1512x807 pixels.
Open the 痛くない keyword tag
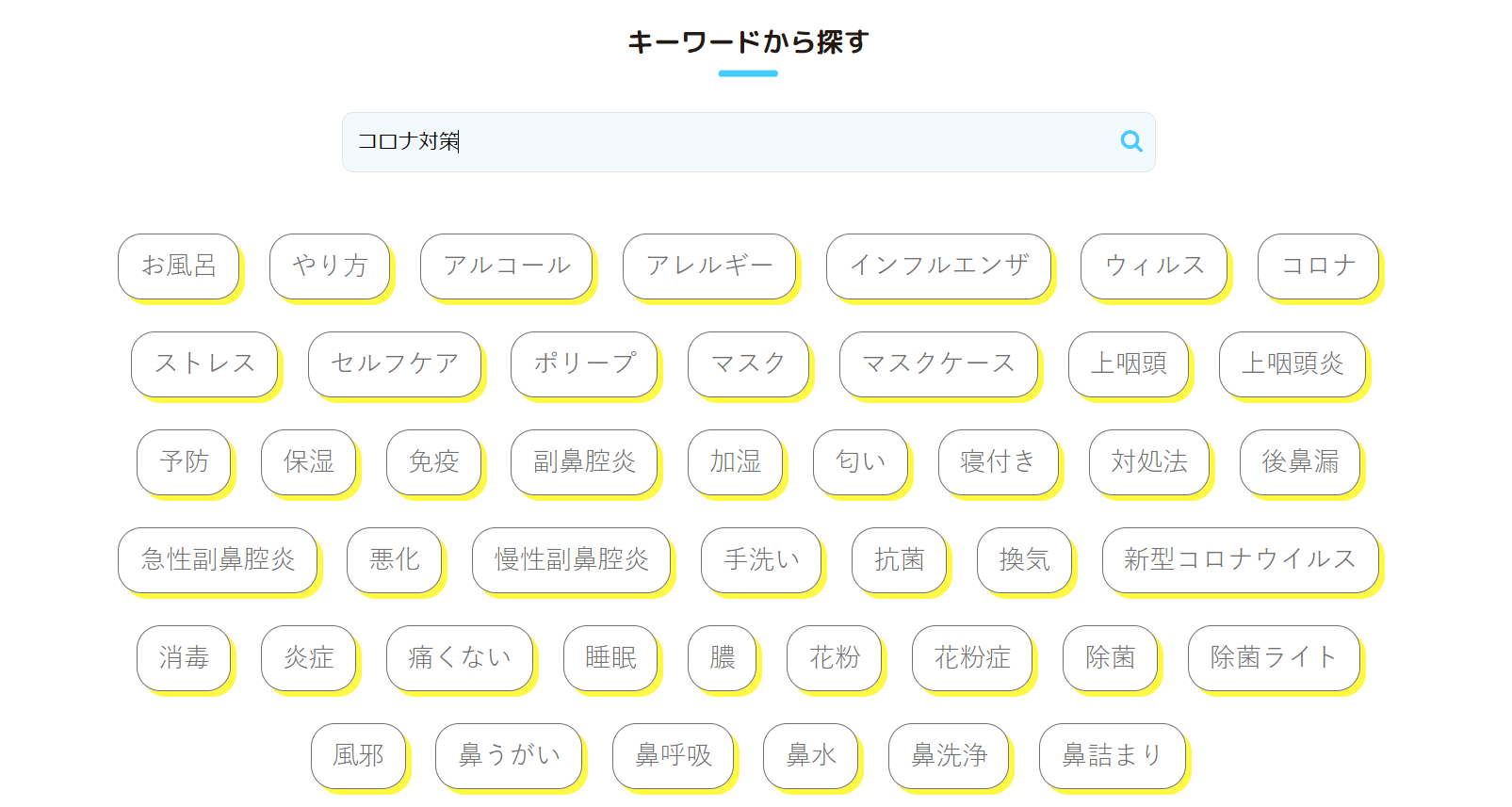(x=460, y=658)
